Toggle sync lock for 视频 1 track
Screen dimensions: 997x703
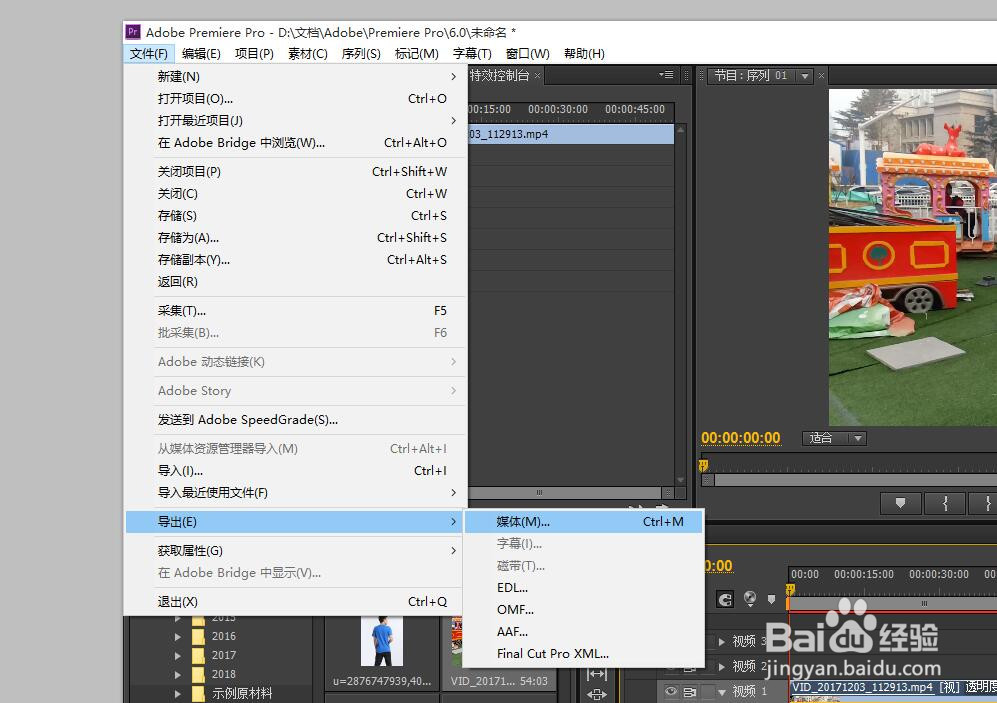click(690, 691)
